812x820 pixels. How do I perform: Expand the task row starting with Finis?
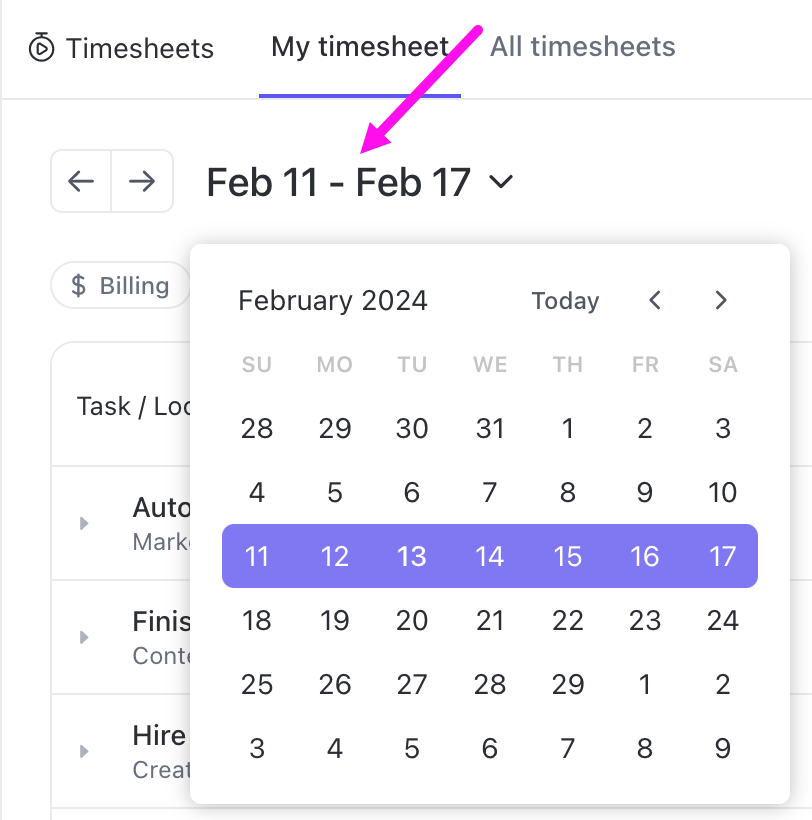(x=84, y=637)
